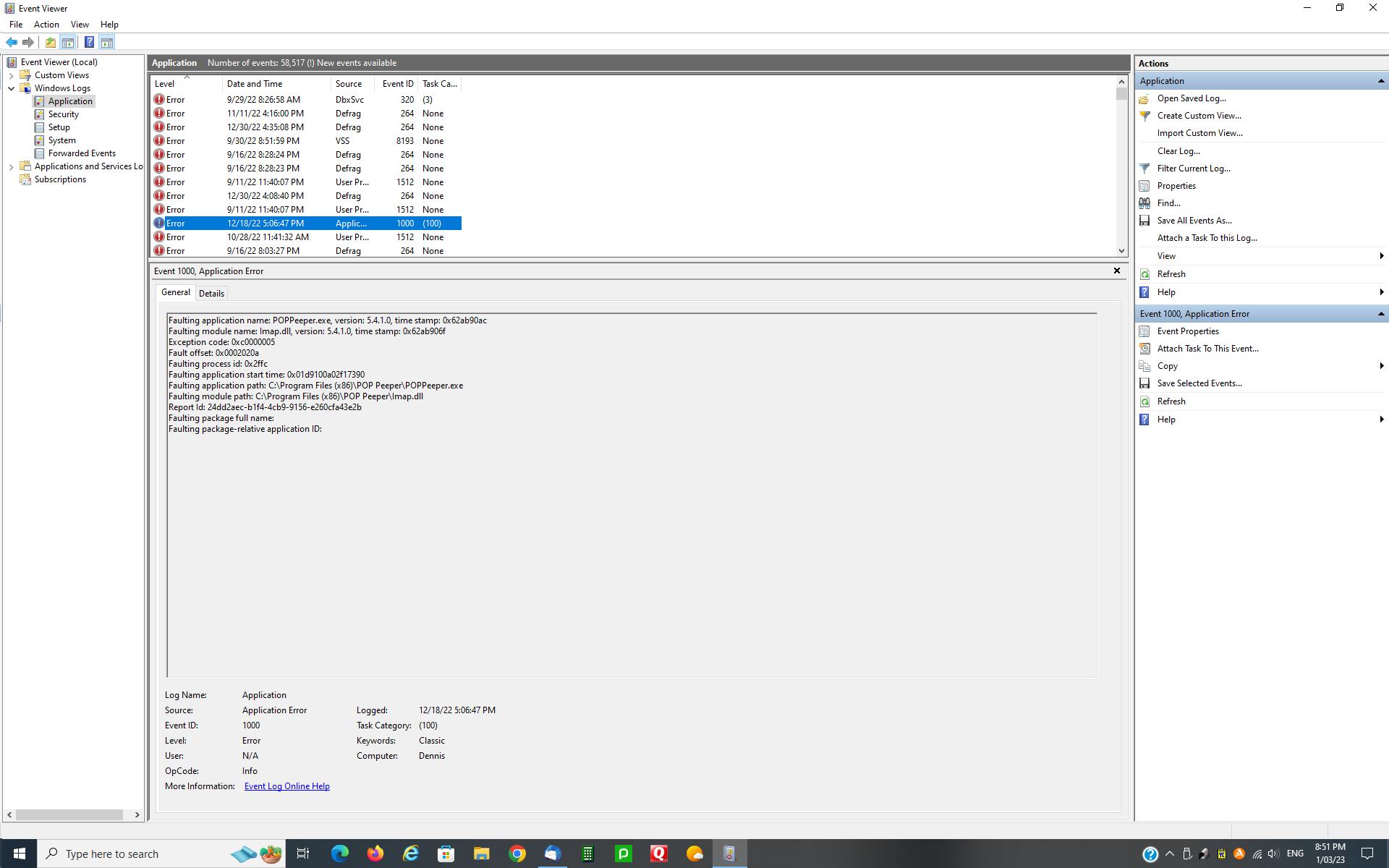Select the VSS error event 8193 row
This screenshot has height=868, width=1389.
pos(306,141)
